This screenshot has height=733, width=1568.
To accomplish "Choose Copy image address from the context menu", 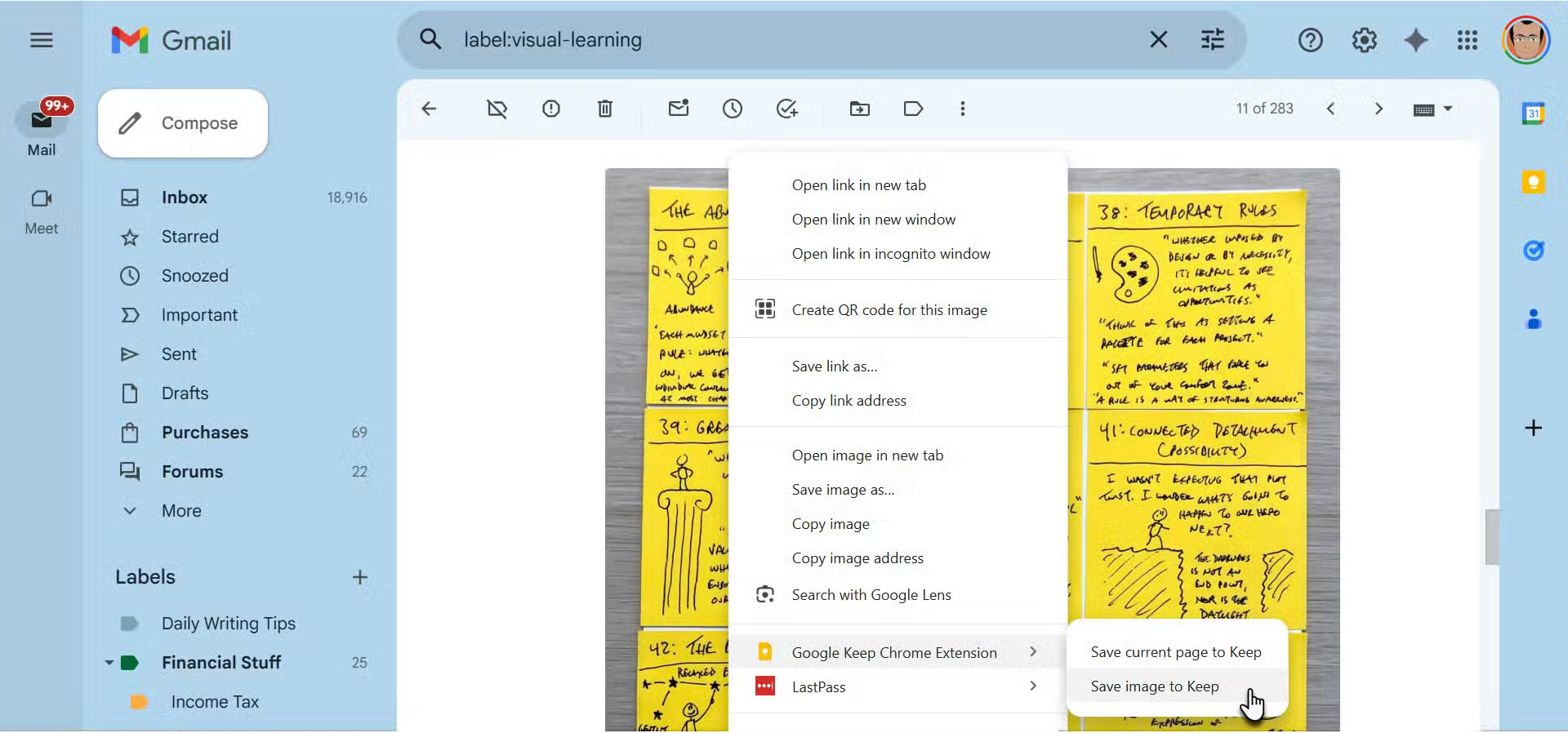I will pos(857,558).
